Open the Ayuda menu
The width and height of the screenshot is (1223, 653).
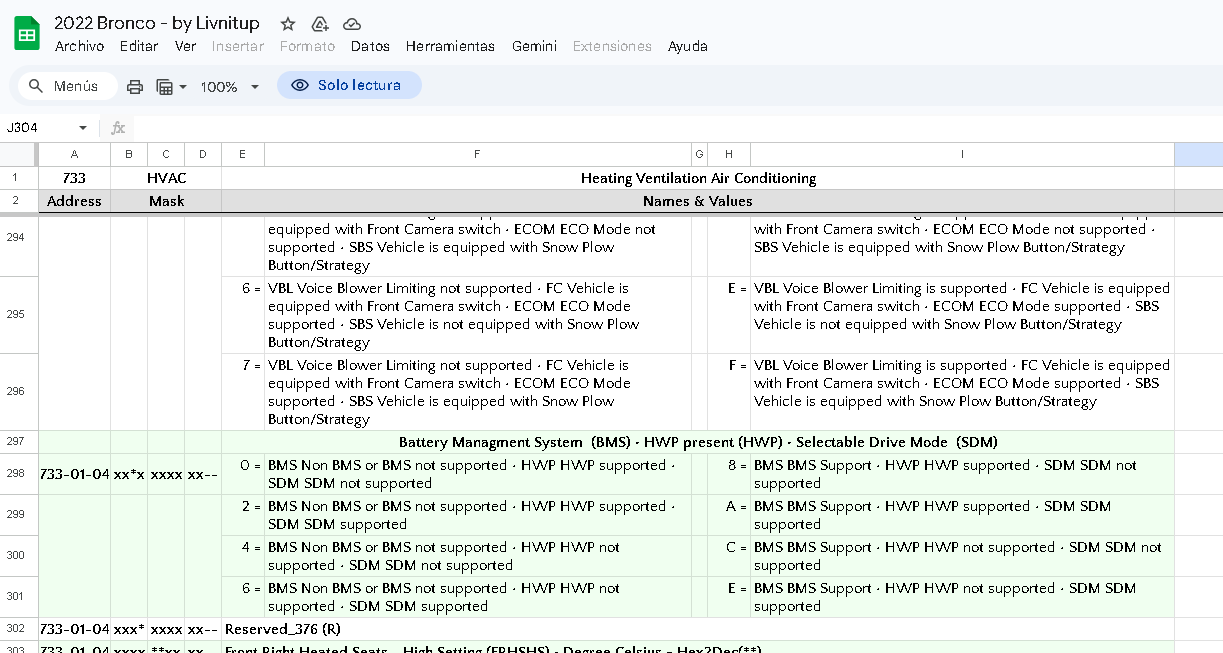click(x=687, y=46)
